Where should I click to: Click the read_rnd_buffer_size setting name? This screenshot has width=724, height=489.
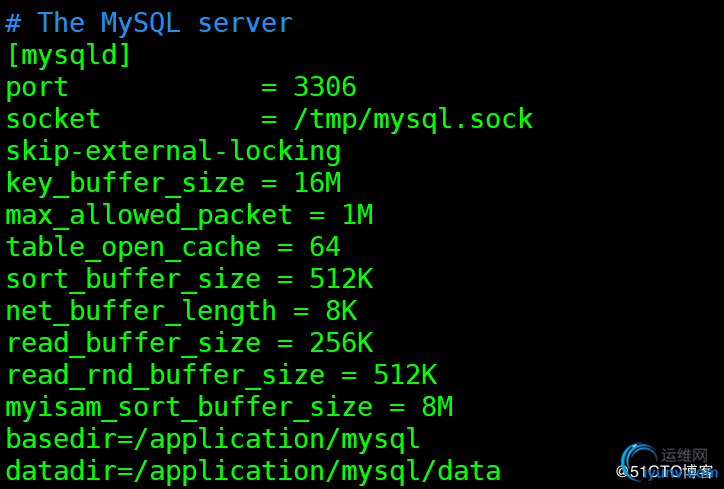[165, 375]
